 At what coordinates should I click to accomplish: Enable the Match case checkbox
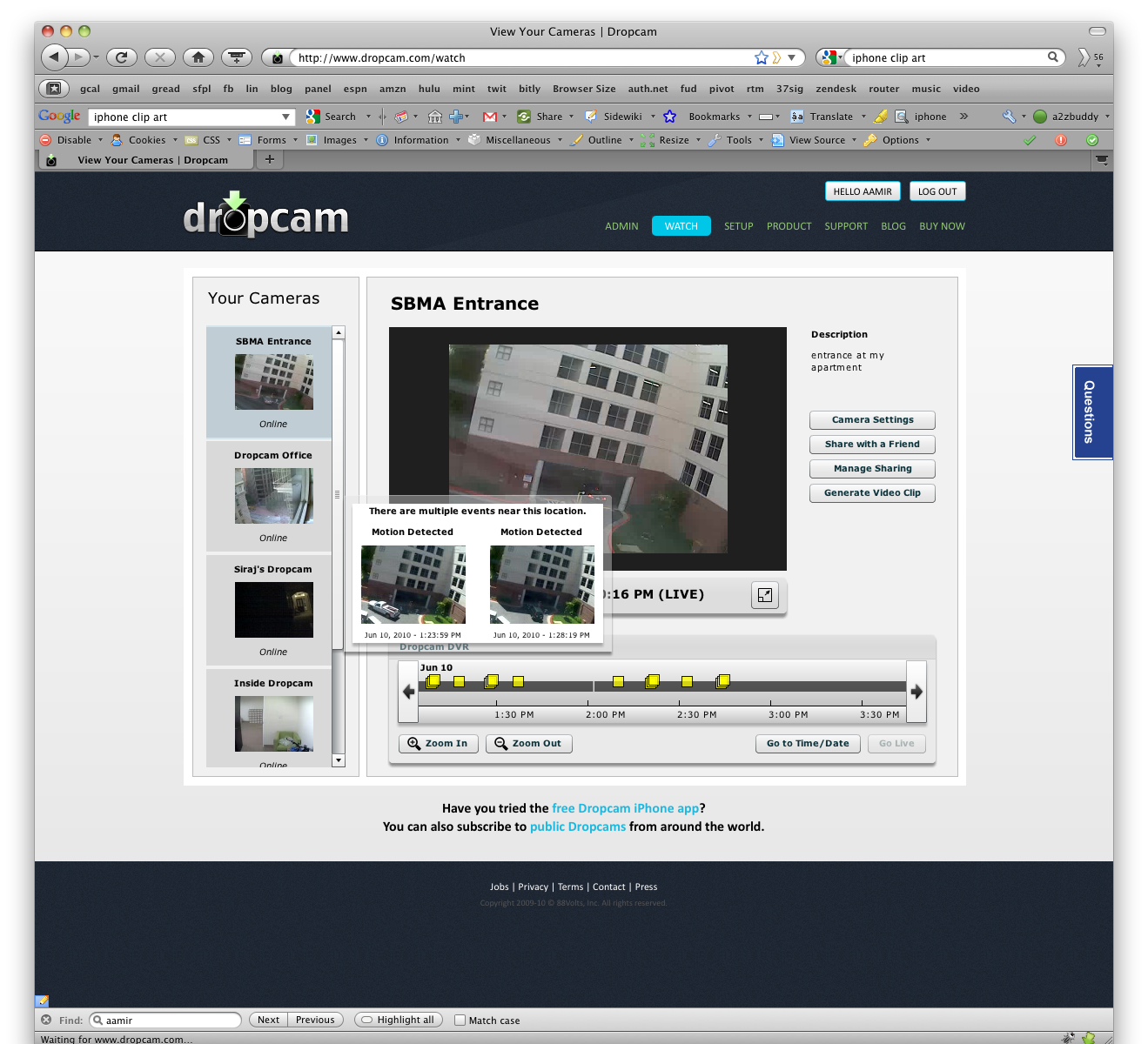460,1020
